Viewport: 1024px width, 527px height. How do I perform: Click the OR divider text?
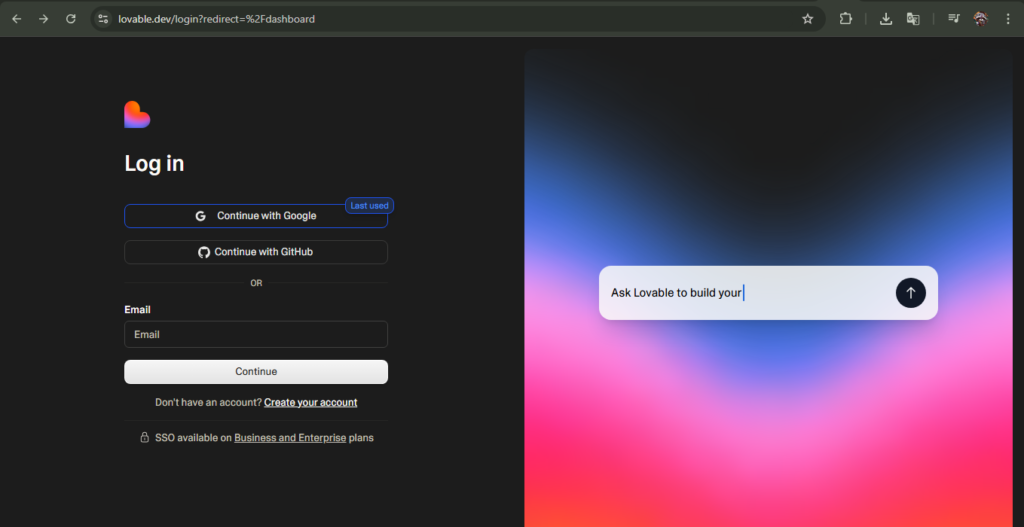point(256,283)
